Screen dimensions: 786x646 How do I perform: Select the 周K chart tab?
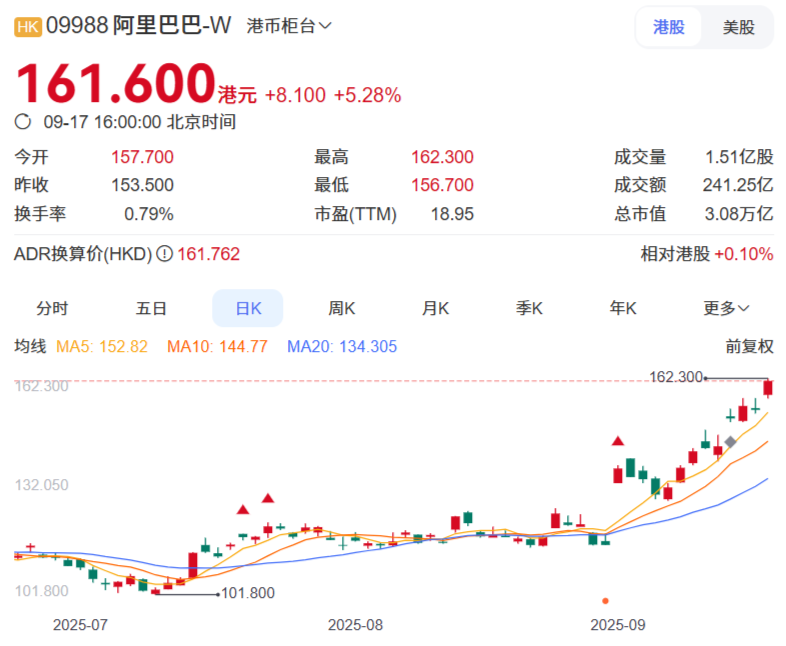341,308
